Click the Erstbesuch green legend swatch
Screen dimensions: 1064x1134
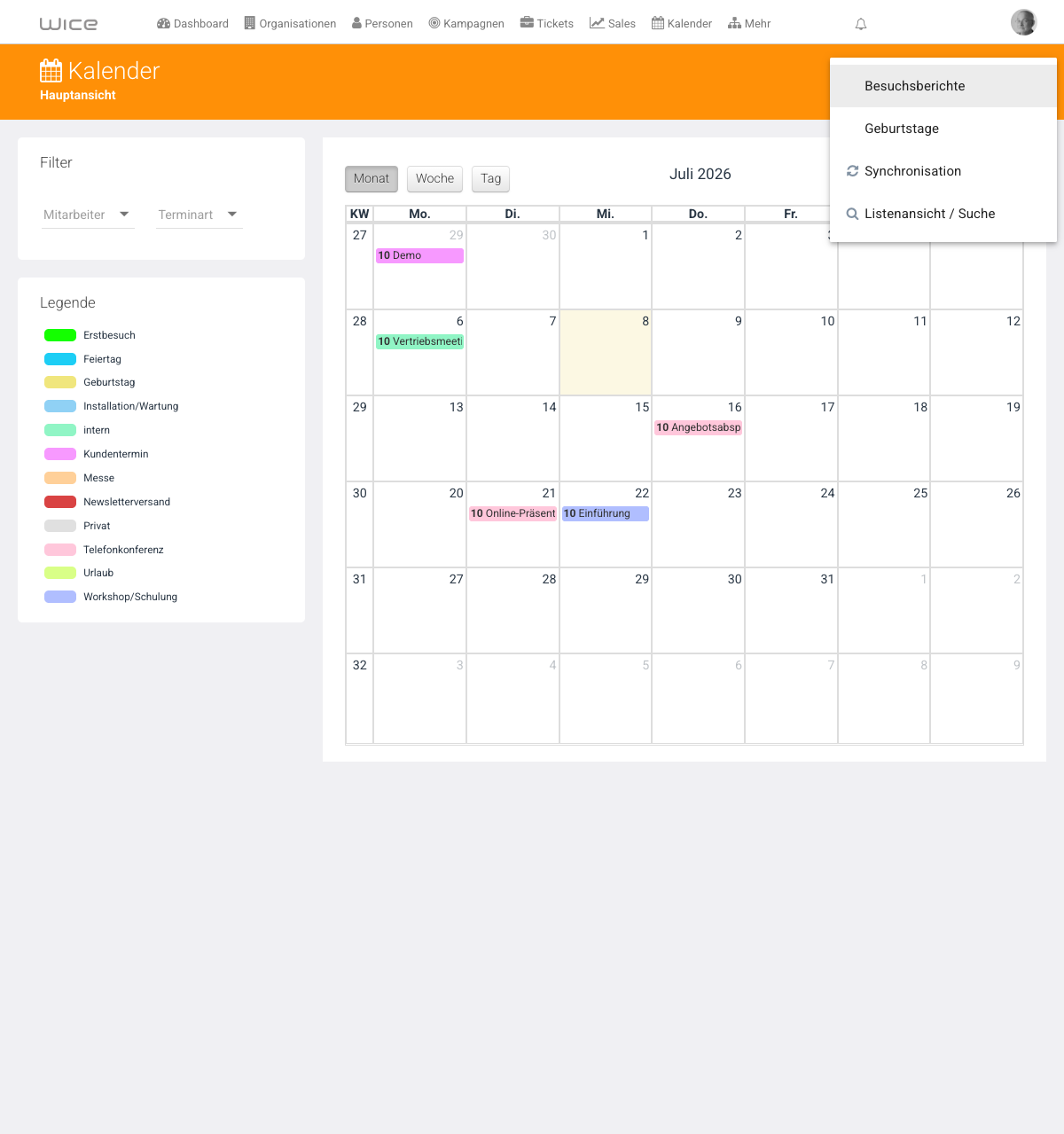click(60, 335)
